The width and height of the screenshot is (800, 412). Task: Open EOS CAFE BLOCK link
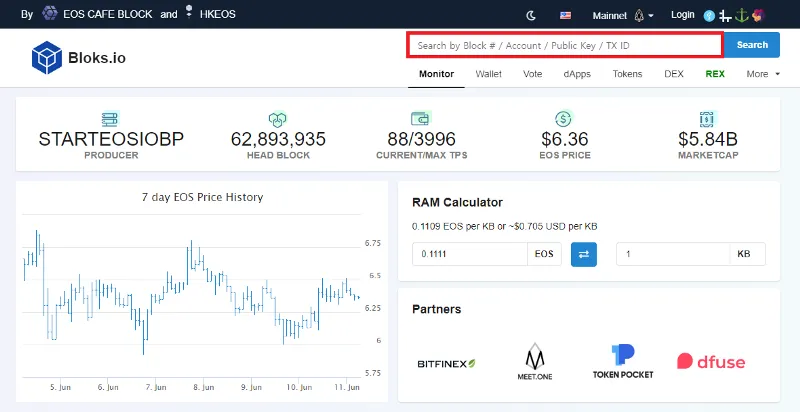(108, 14)
